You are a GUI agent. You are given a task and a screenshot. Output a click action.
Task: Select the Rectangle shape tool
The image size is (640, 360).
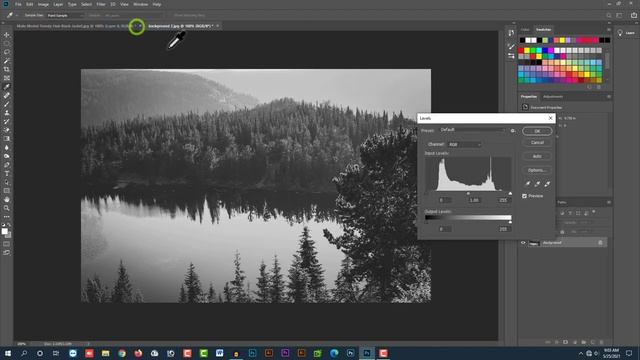[7, 191]
